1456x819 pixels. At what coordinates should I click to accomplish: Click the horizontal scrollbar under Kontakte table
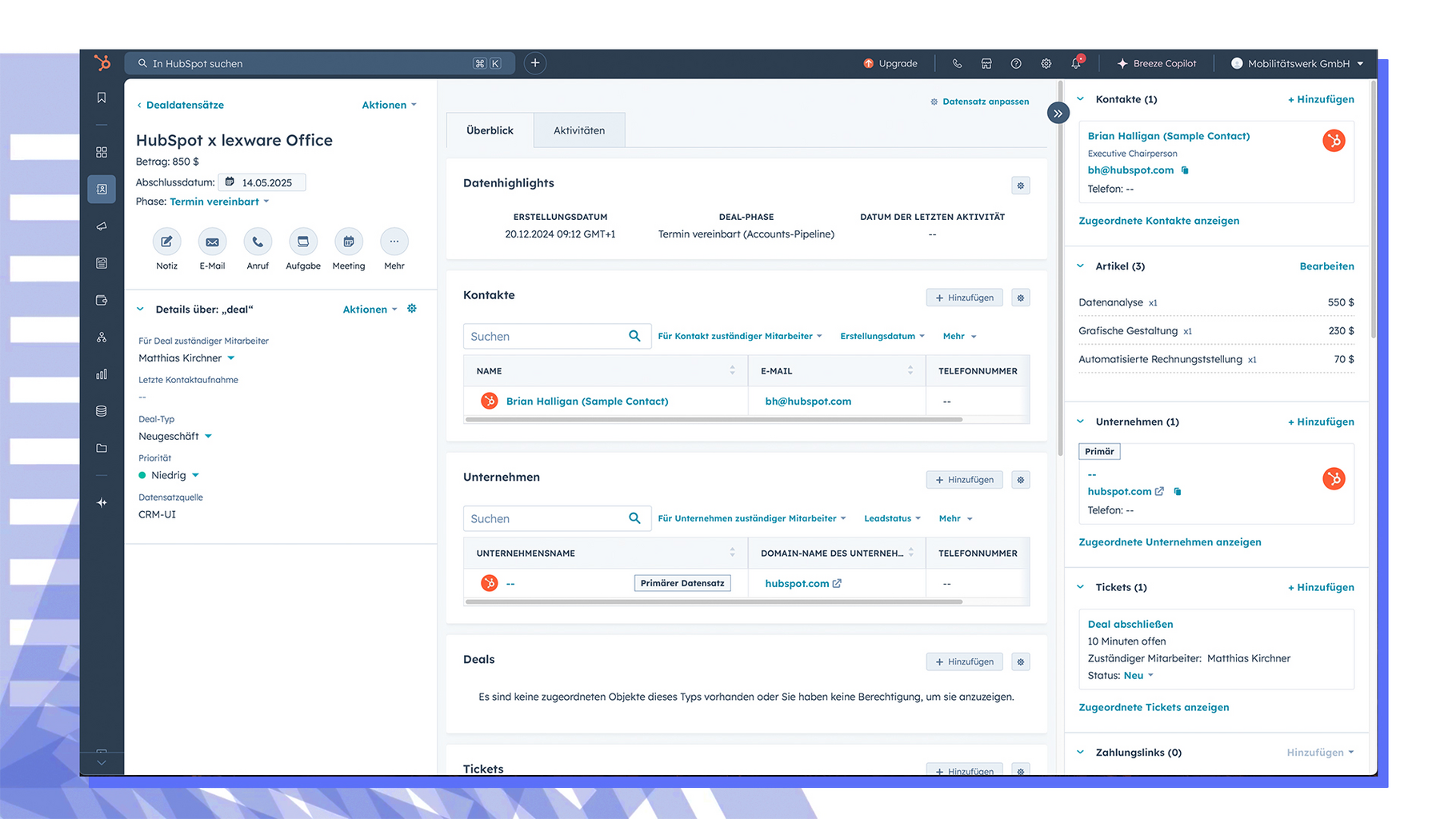pos(714,419)
